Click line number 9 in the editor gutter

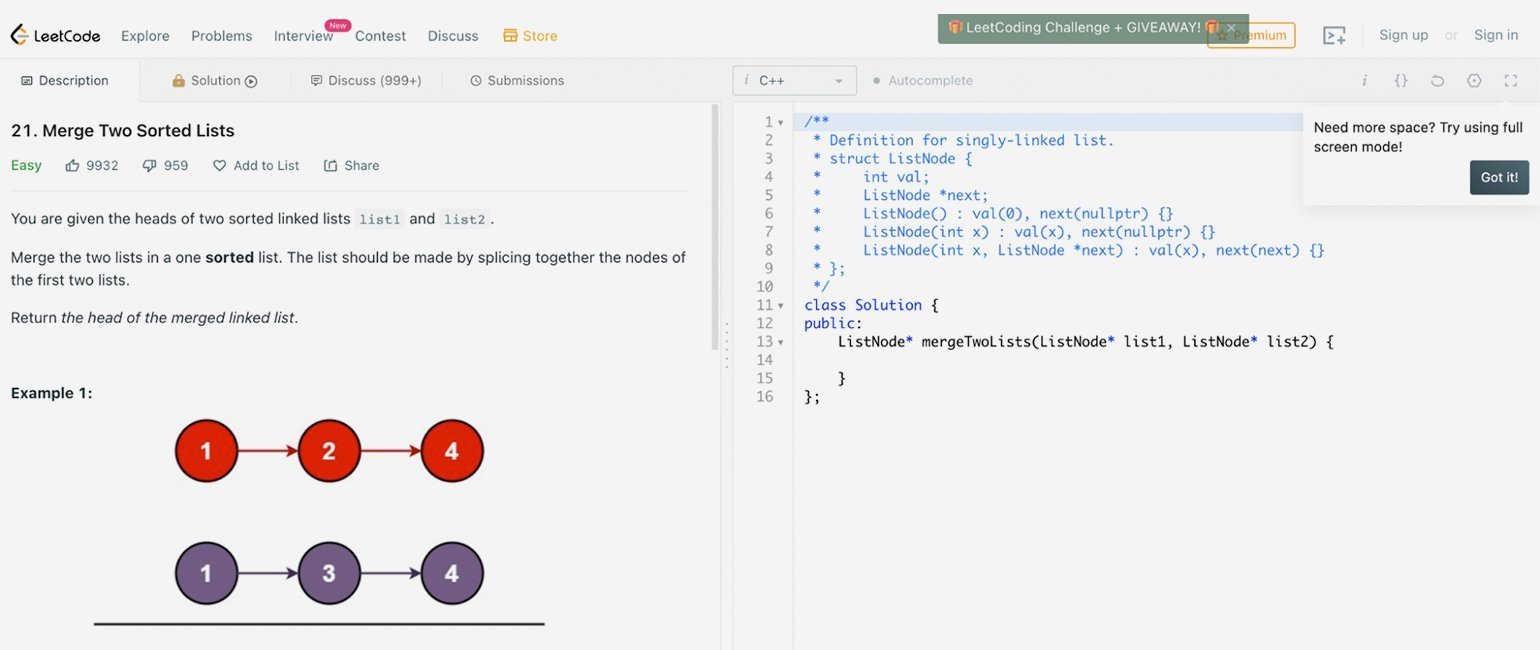[769, 269]
